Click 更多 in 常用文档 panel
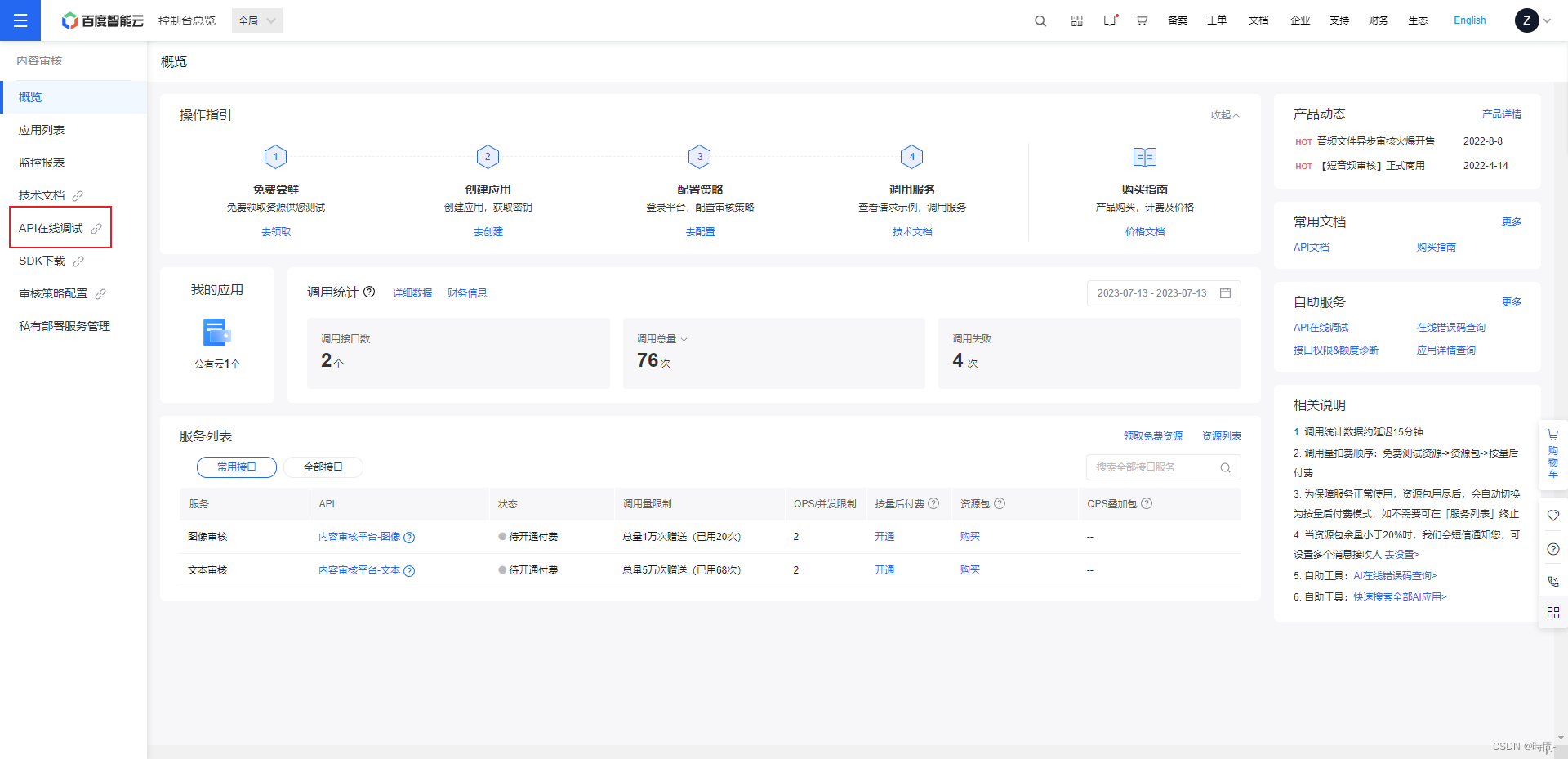 coord(1512,222)
